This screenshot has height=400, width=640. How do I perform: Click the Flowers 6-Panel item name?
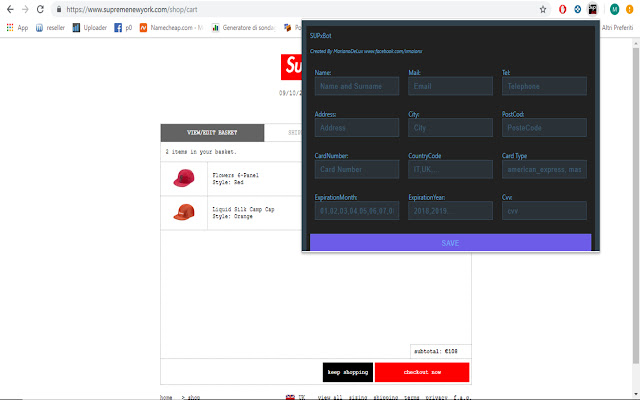click(236, 175)
